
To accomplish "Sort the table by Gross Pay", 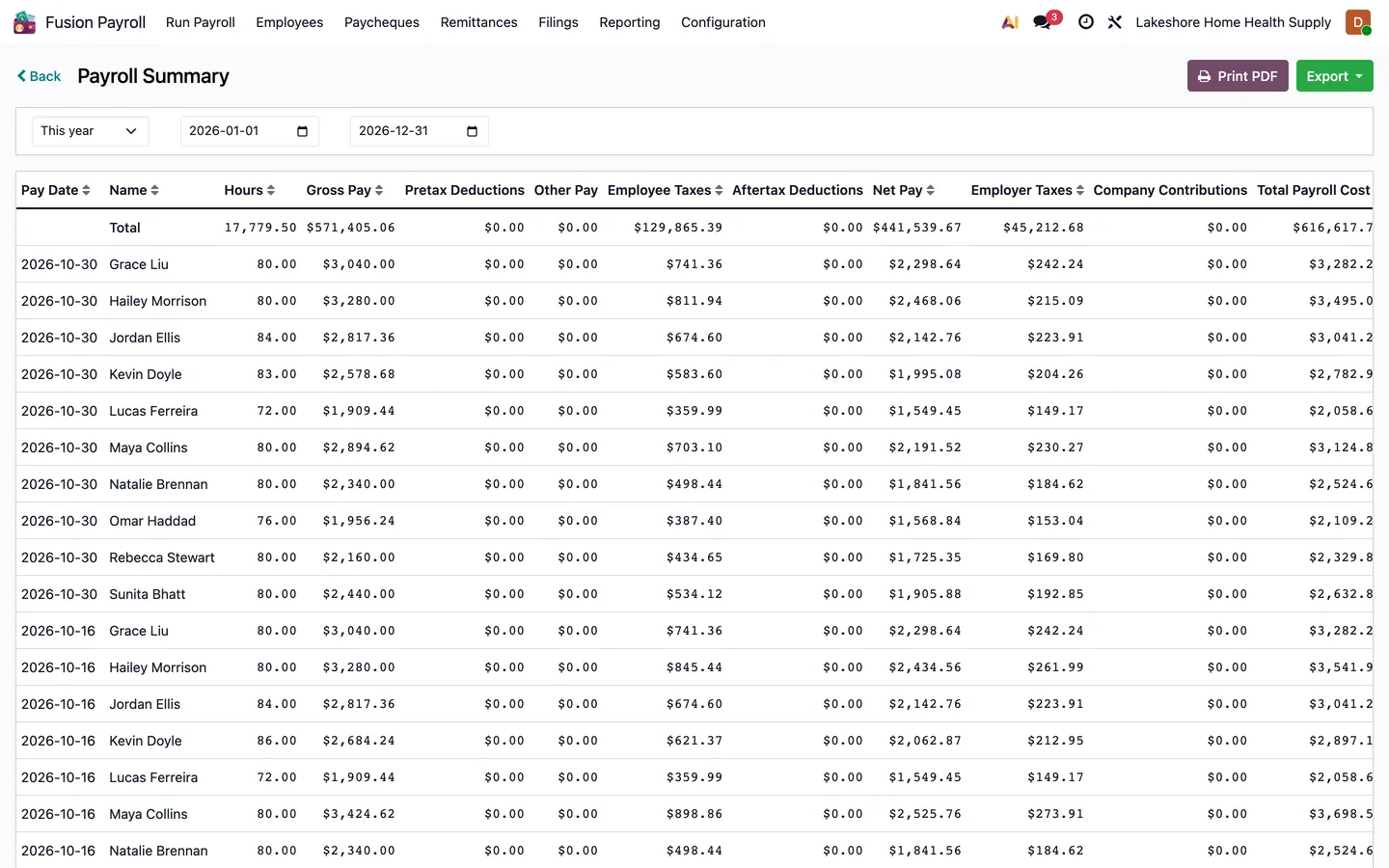I will click(345, 190).
